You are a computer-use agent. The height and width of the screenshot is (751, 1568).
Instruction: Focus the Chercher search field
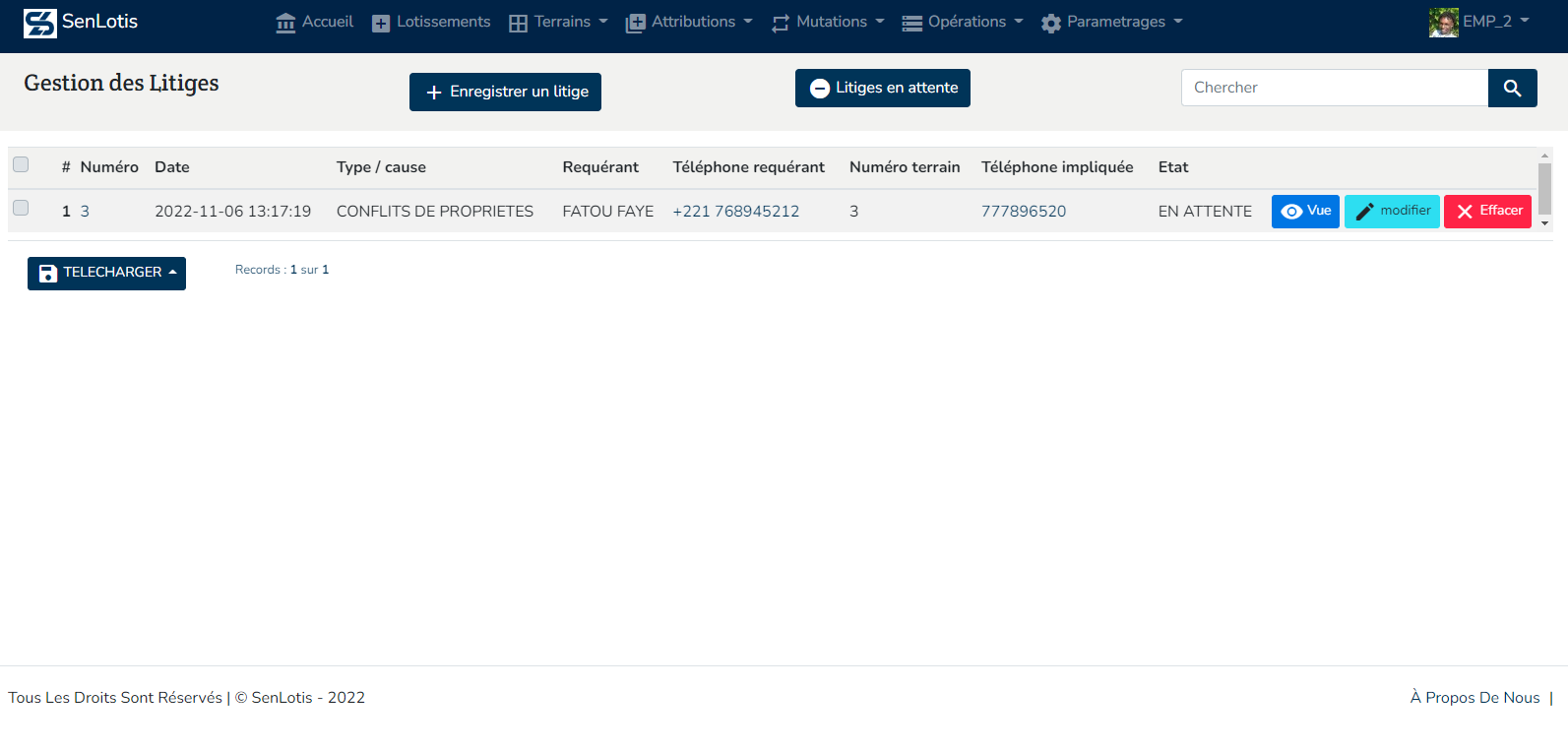click(1334, 89)
